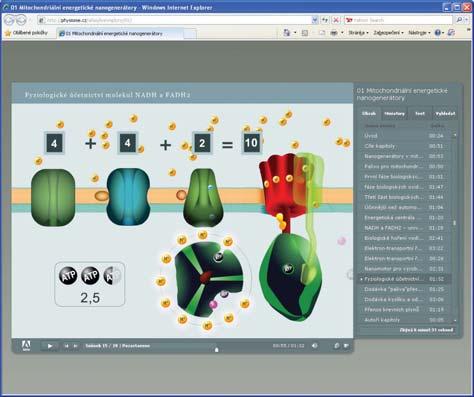Select the Dodávka kyslíku entry
474x397 pixels.
[405, 299]
